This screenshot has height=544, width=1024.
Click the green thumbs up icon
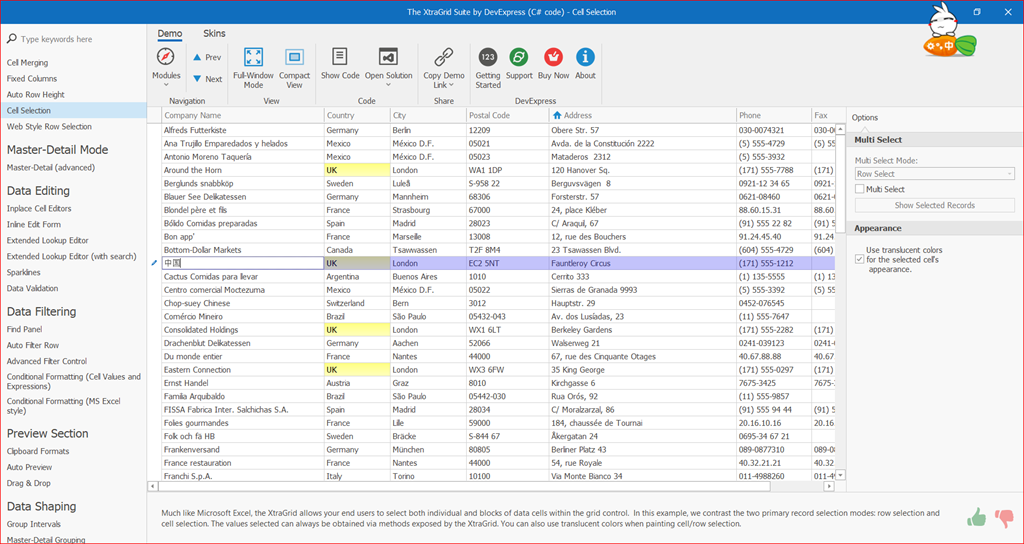tap(976, 518)
